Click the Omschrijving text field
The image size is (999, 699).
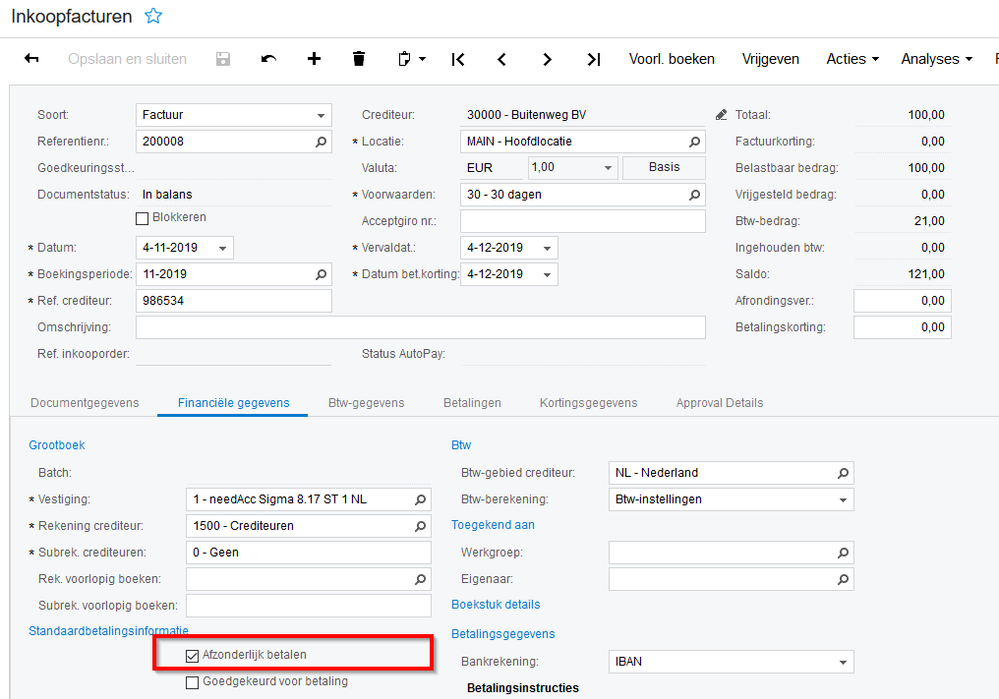click(420, 327)
